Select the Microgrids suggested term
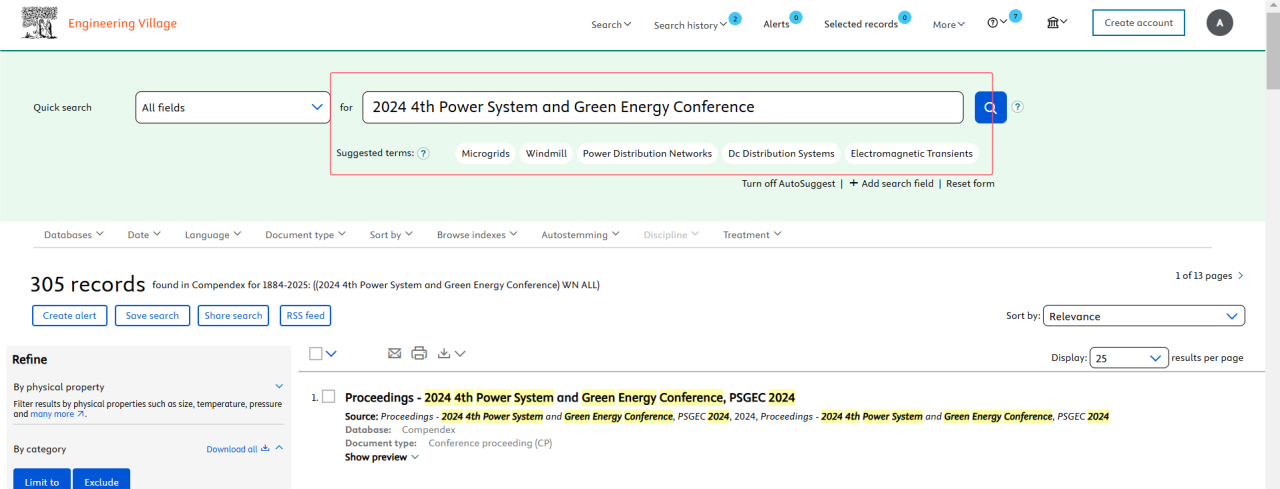The image size is (1280, 489). tap(486, 154)
